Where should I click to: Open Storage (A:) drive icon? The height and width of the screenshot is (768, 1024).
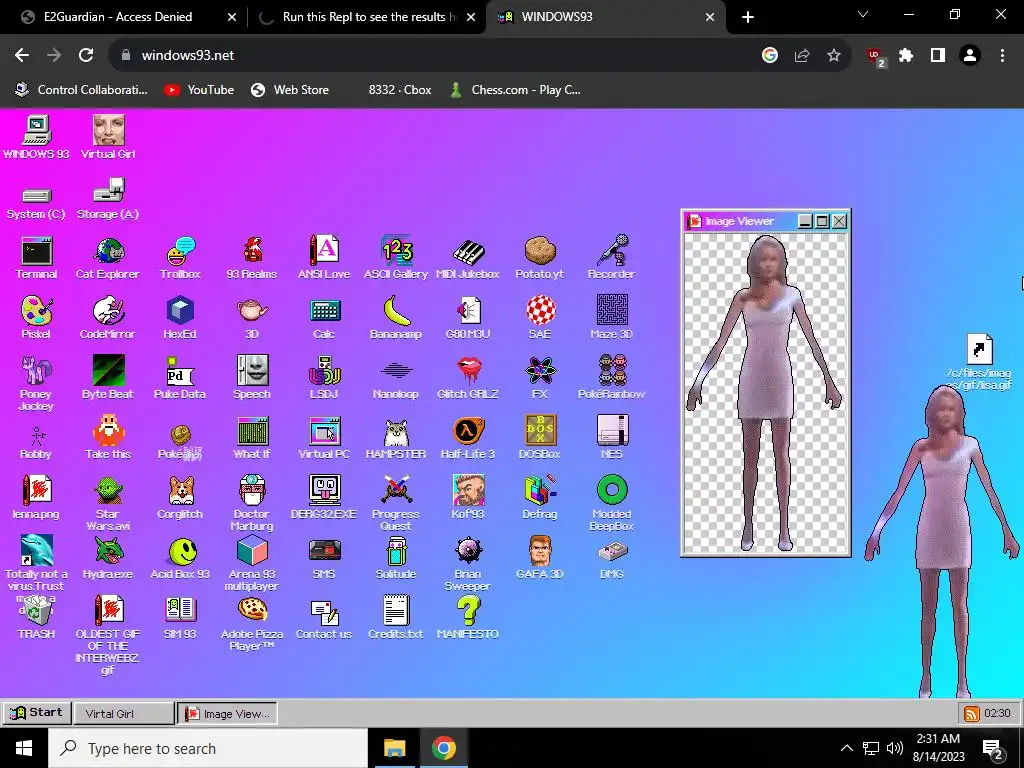[x=108, y=199]
